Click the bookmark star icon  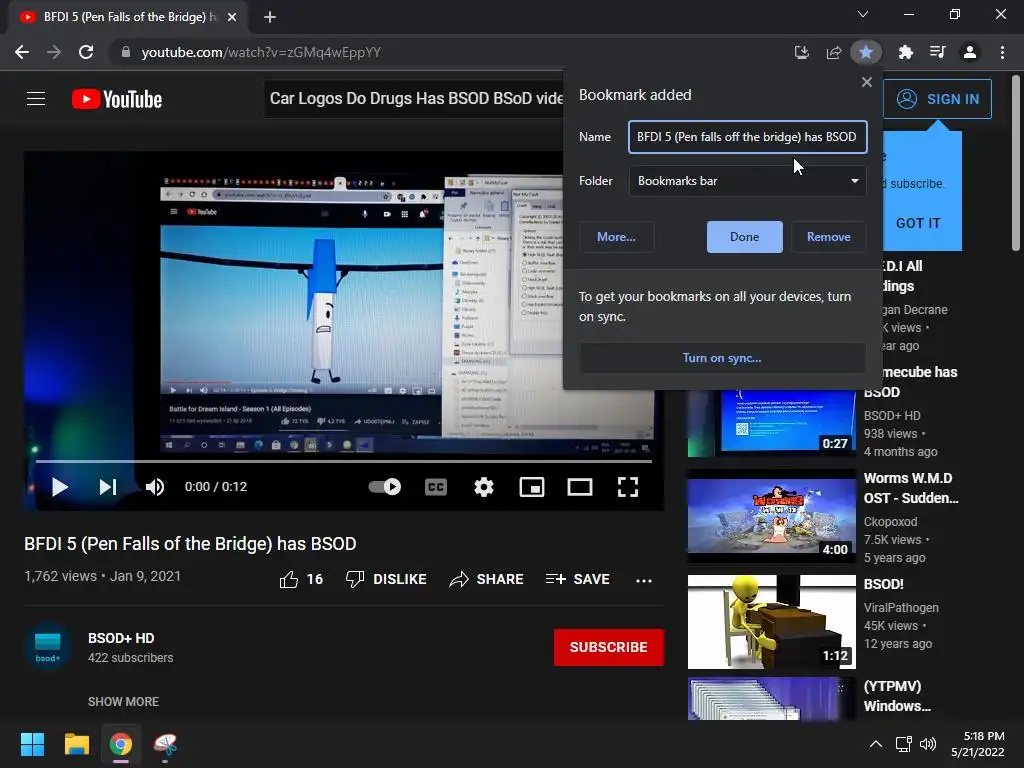(x=866, y=52)
